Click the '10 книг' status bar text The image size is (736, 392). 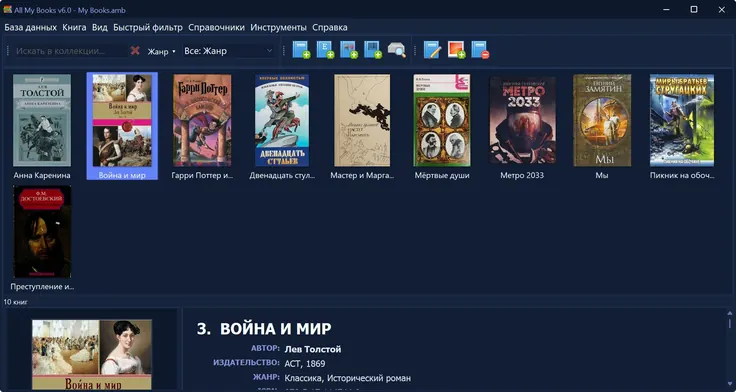15,302
